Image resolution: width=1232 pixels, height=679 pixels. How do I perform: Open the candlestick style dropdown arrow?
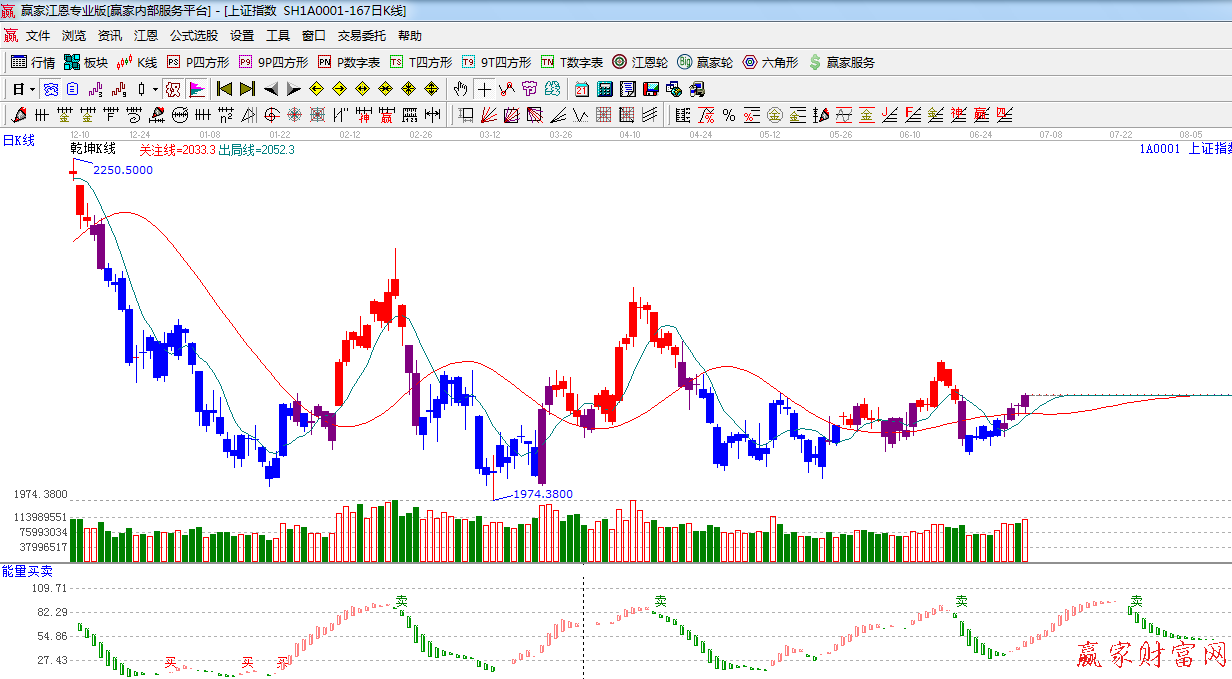coord(155,89)
